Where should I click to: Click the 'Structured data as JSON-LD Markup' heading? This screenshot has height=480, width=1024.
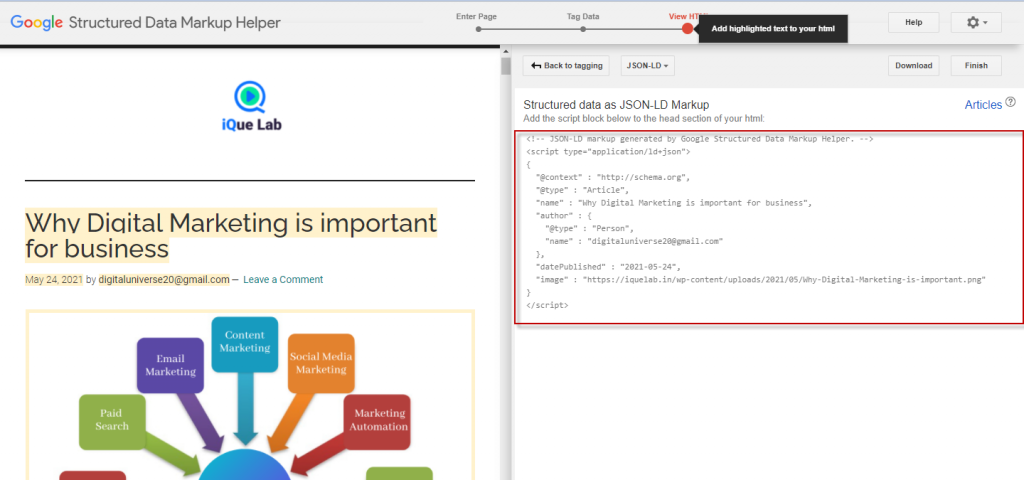[616, 104]
